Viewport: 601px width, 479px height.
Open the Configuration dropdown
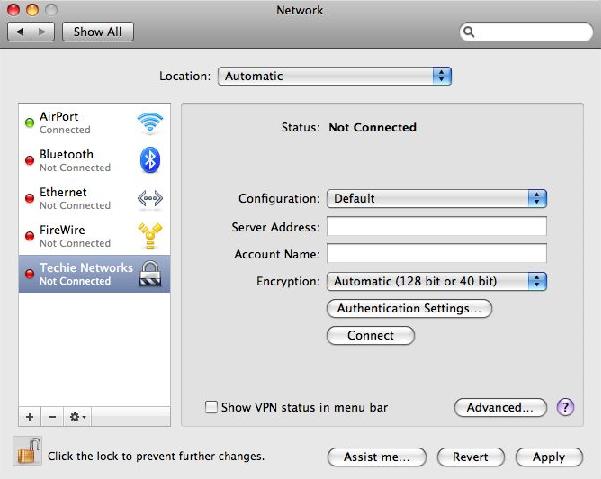pos(437,198)
